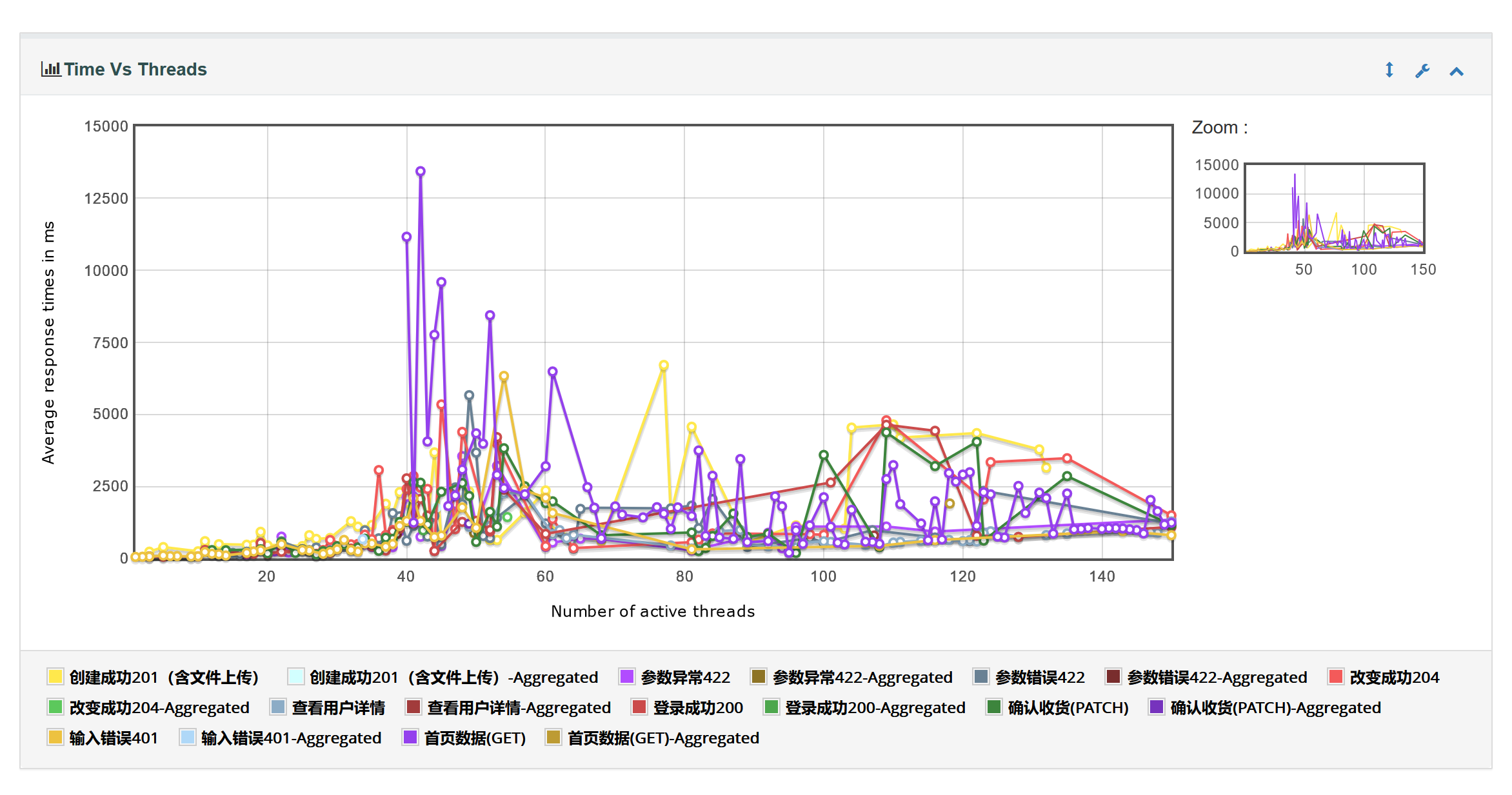Click the bar chart icon beside the title
1512x795 pixels.
50,68
